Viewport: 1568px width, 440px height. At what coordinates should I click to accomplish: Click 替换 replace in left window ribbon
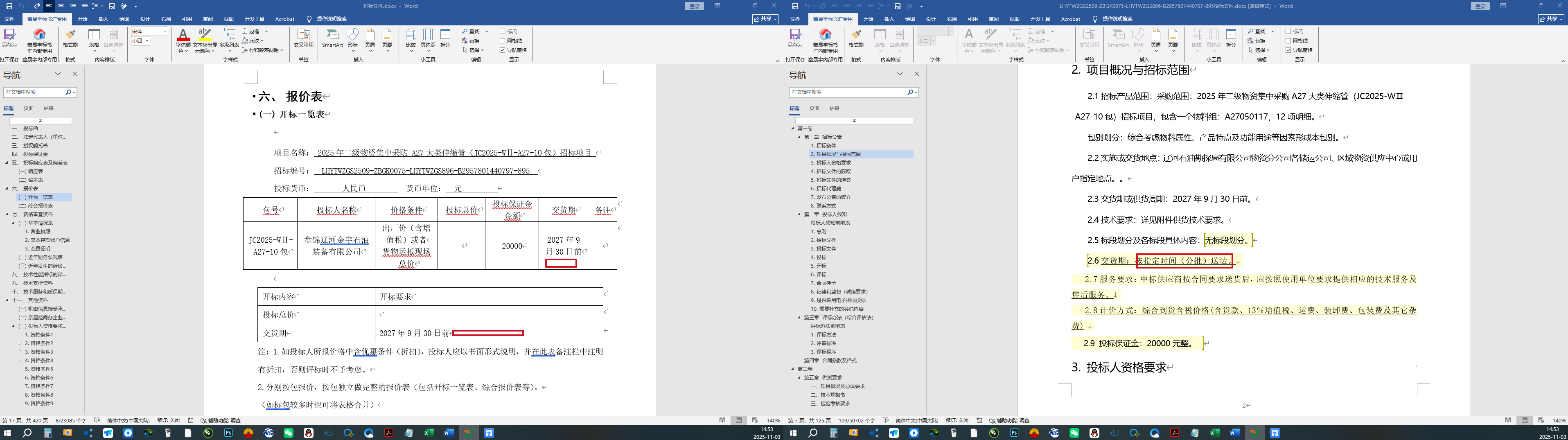tap(471, 41)
